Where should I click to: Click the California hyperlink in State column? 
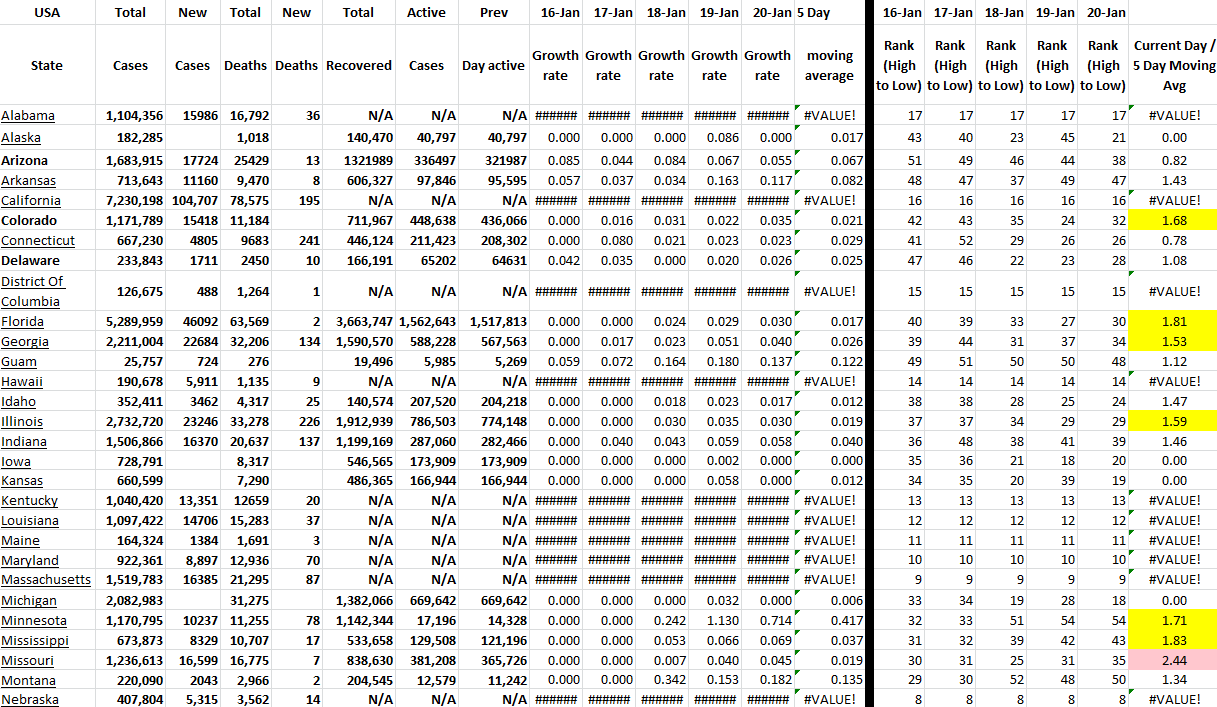pyautogui.click(x=31, y=201)
